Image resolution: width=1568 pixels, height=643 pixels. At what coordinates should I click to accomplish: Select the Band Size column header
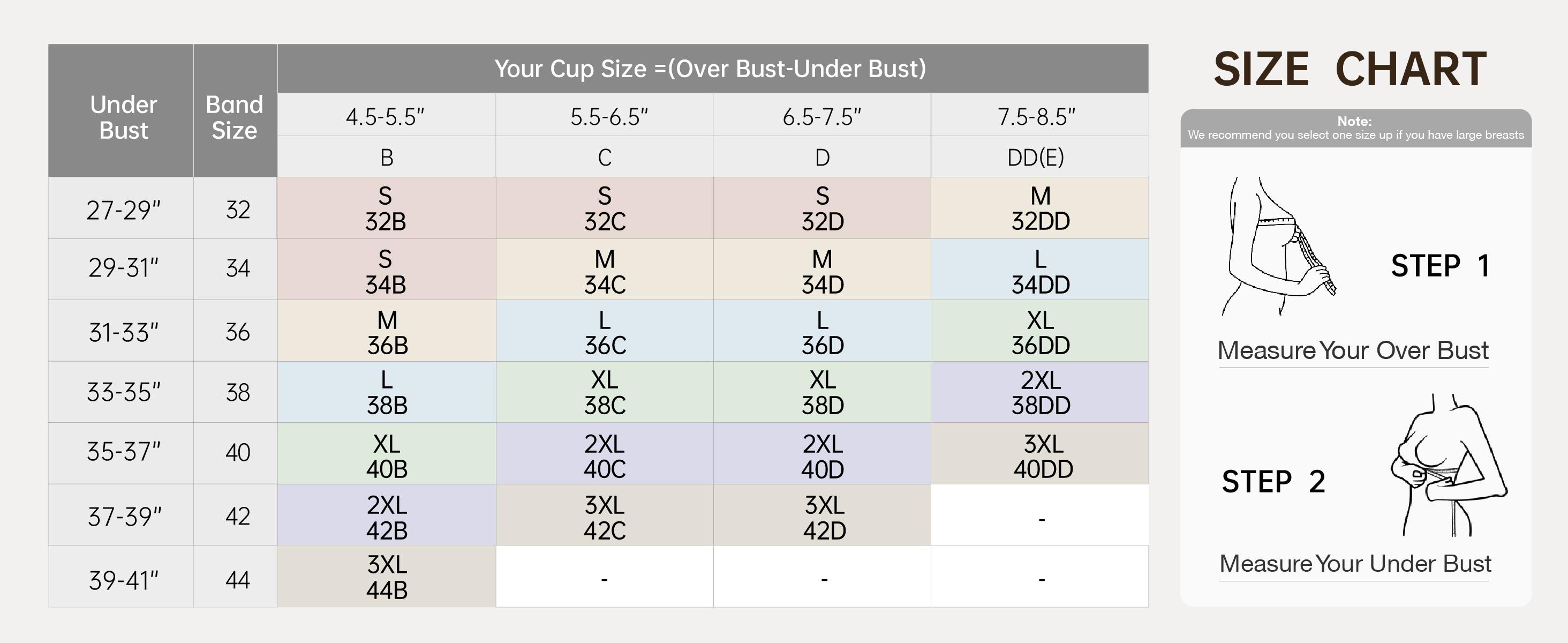(235, 117)
